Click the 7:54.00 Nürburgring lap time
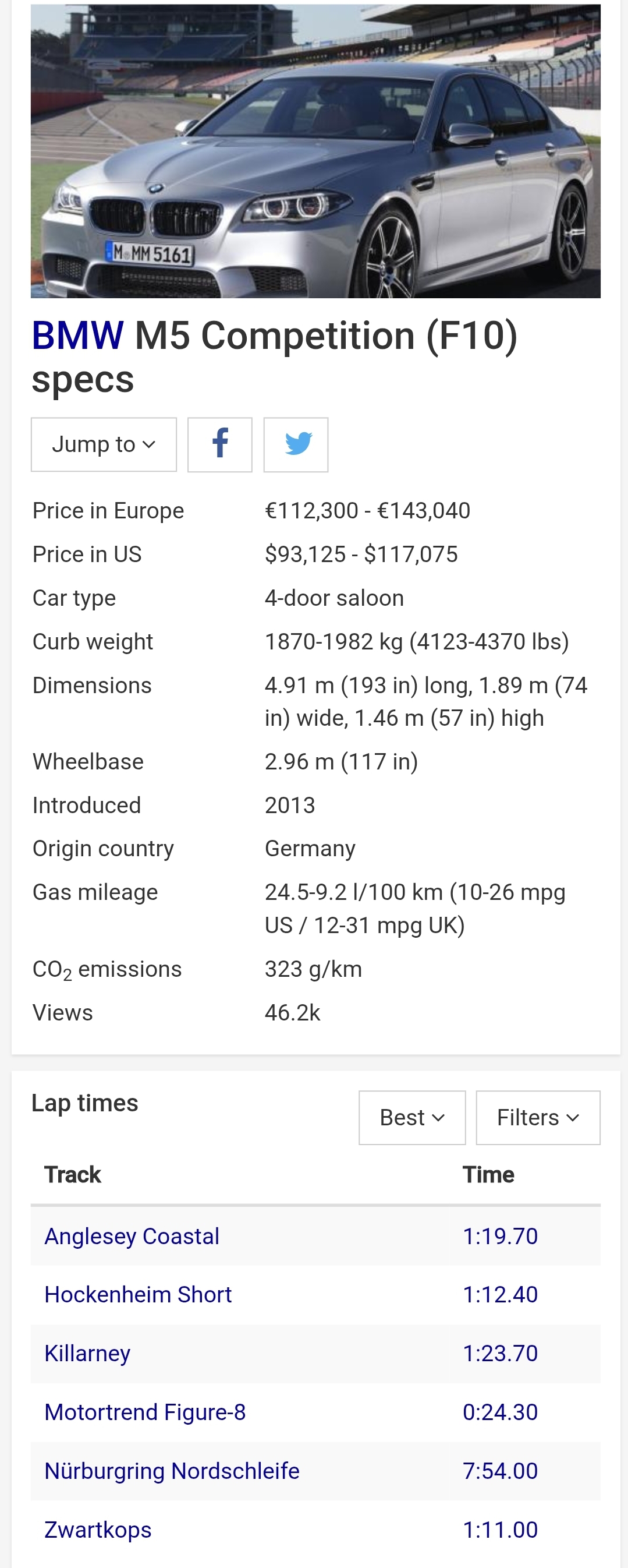The width and height of the screenshot is (628, 1568). (x=501, y=1471)
